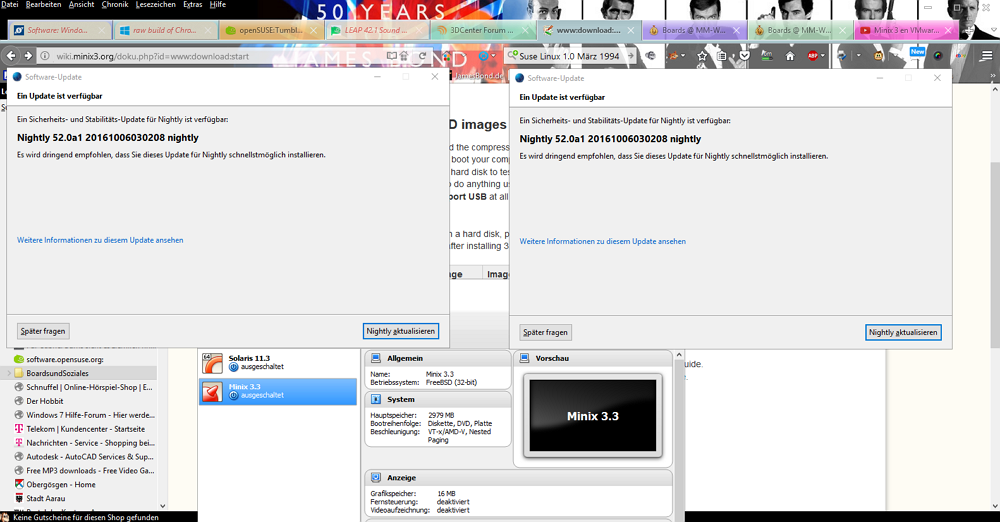The image size is (1000, 522).
Task: Select the Minix 3.3 virtual machine
Action: coord(278,391)
